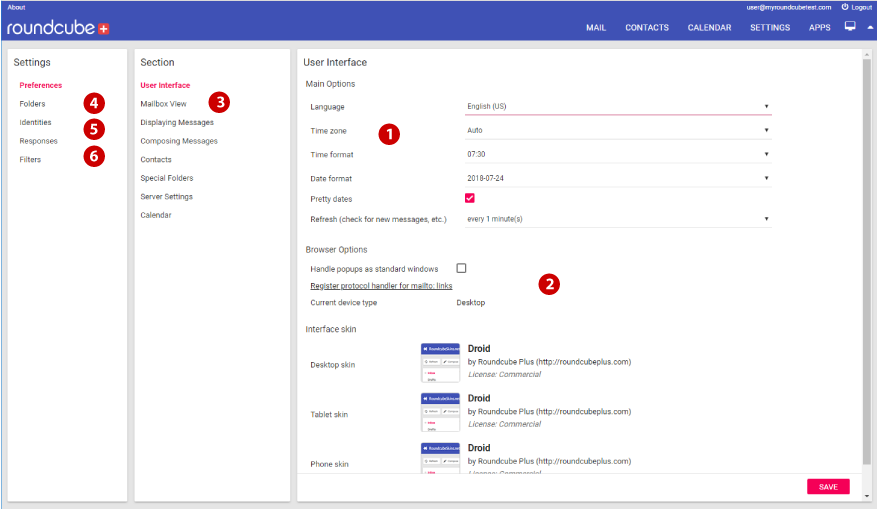Viewport: 877px width, 509px height.
Task: Select Identities in Settings list
Action: click(35, 122)
